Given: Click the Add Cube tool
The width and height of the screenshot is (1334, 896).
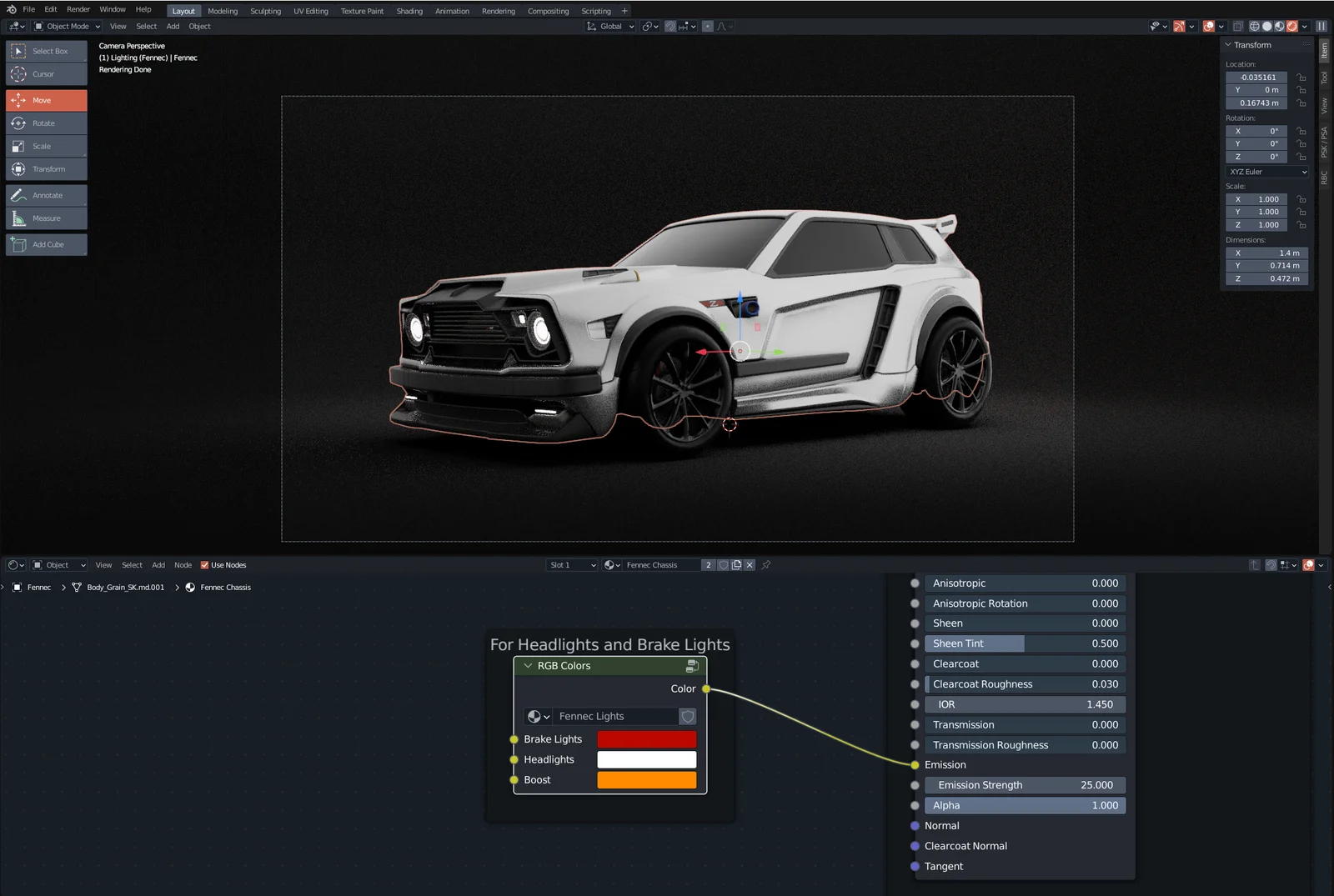Looking at the screenshot, I should pos(46,245).
